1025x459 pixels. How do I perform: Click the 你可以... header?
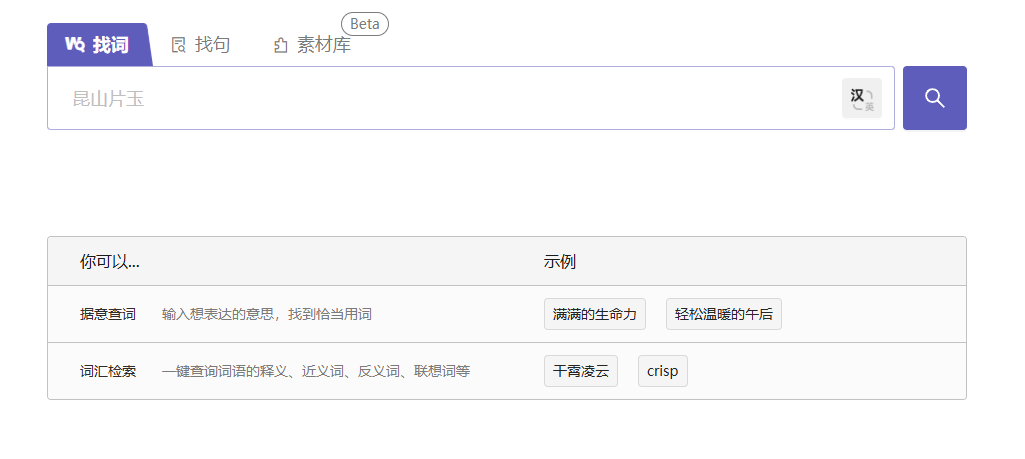click(110, 262)
